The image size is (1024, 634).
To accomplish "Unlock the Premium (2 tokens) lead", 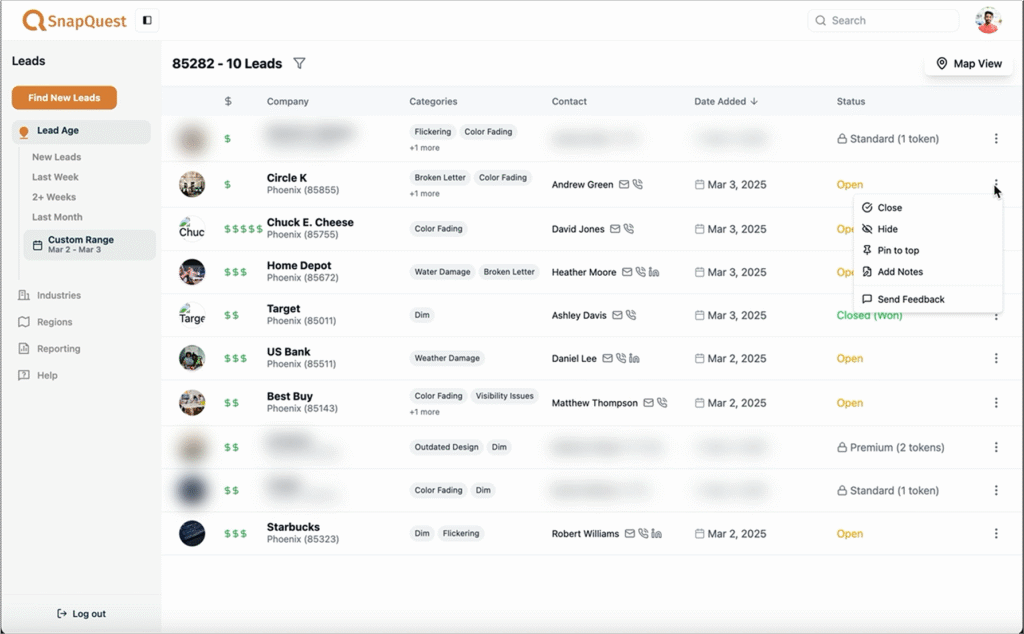I will tap(891, 447).
